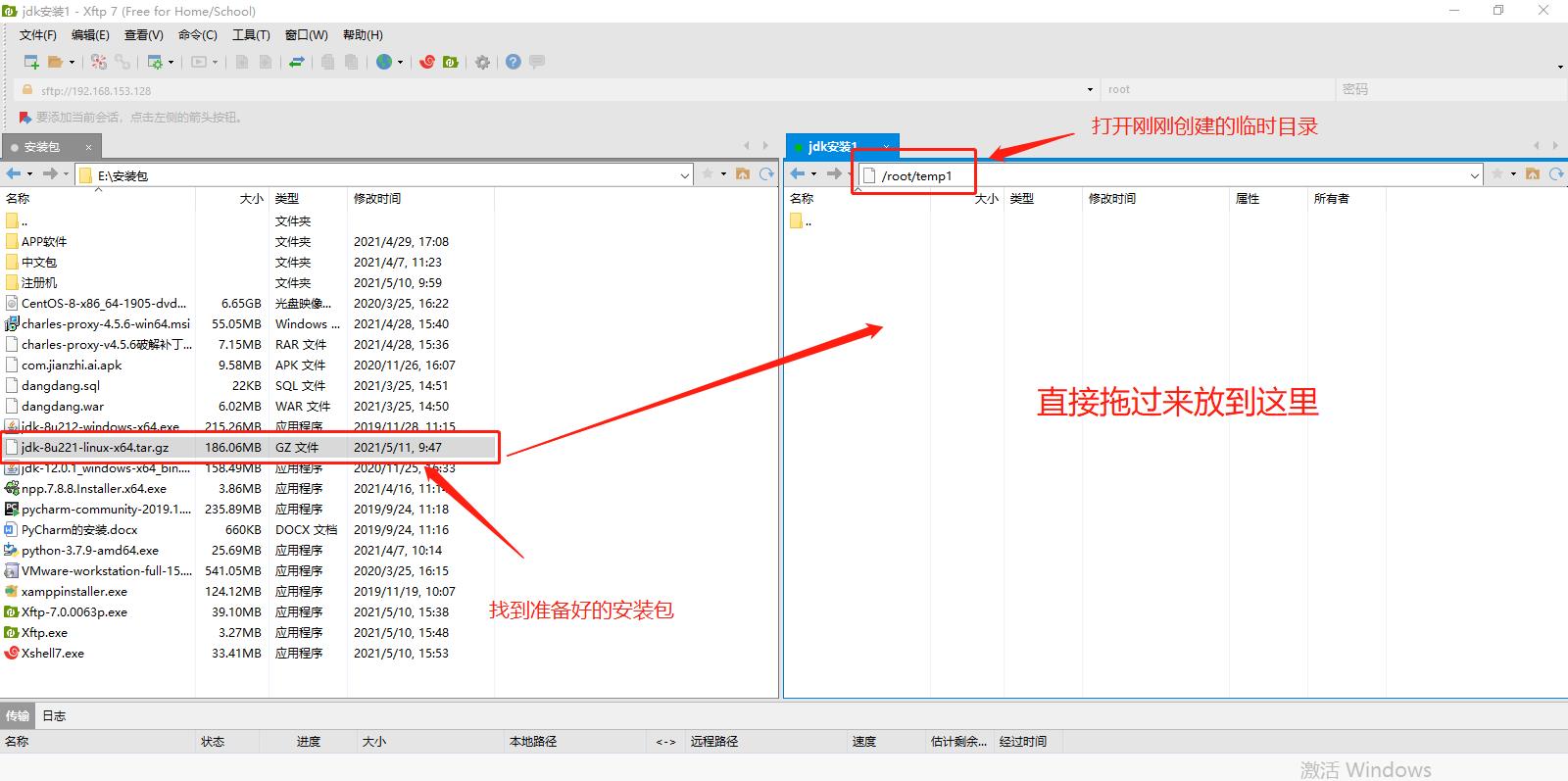
Task: Click the red Reconnect toolbar icon
Action: coord(98,62)
